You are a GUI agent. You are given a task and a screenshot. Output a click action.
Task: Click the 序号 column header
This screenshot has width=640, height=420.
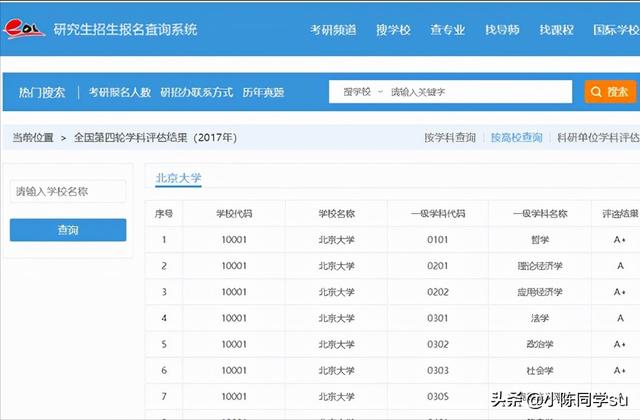(x=164, y=213)
